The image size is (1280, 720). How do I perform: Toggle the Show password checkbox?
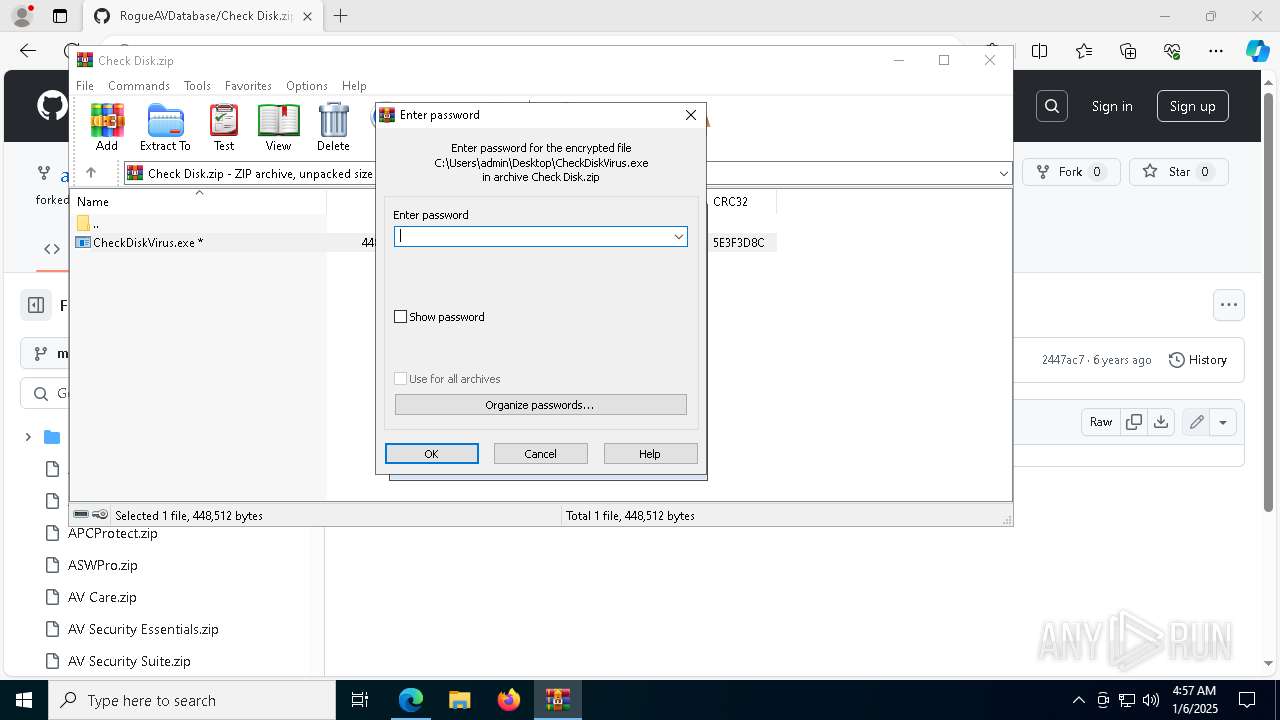(401, 317)
